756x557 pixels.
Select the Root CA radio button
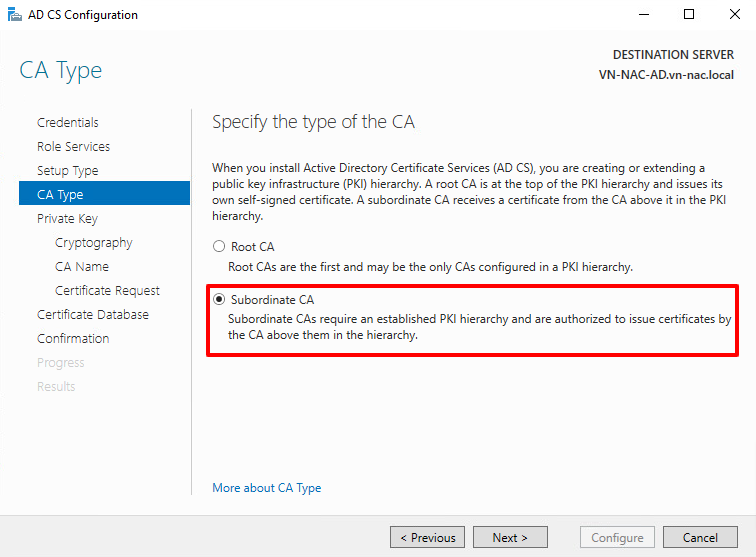pyautogui.click(x=219, y=247)
